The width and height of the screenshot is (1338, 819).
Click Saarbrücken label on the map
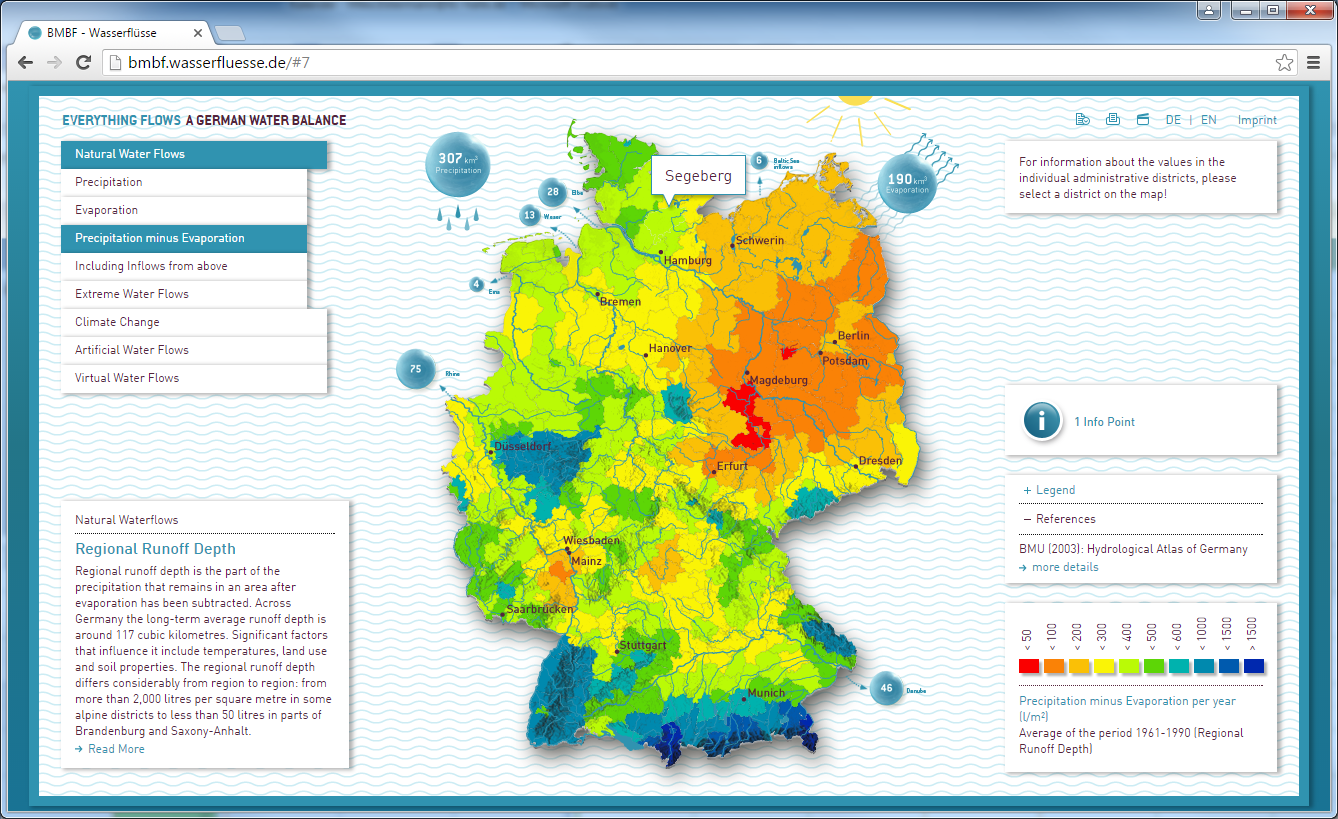(x=538, y=608)
